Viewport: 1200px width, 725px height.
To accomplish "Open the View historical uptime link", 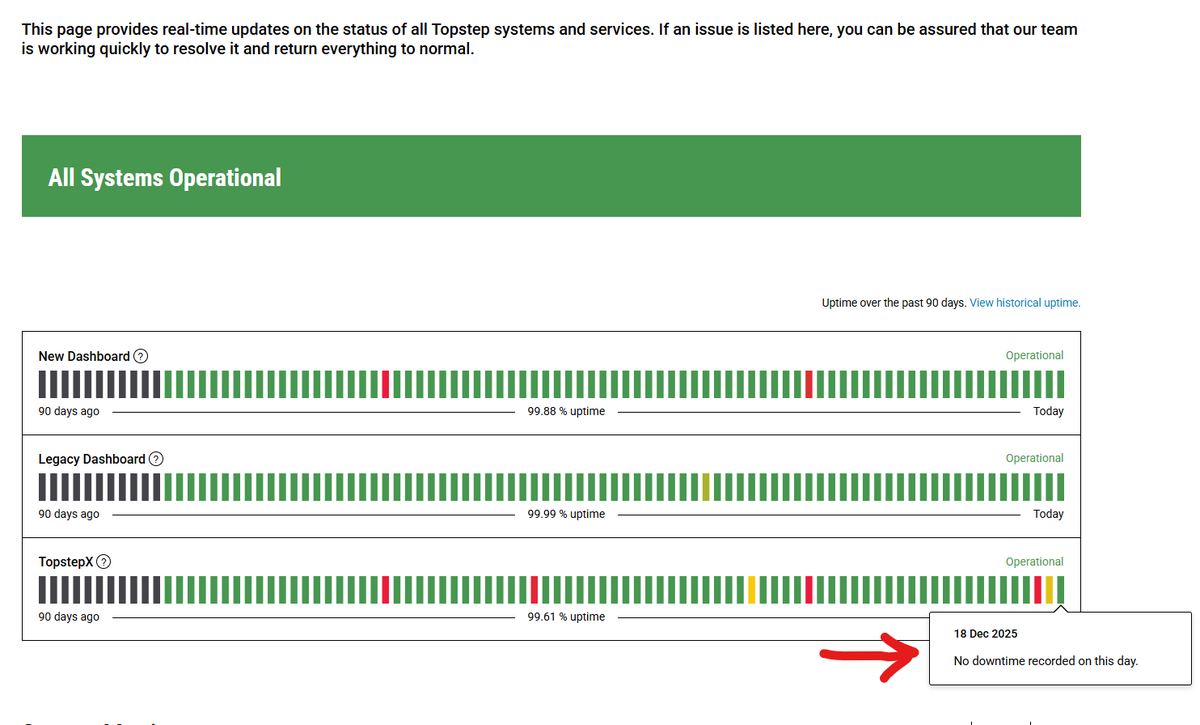I will pyautogui.click(x=1025, y=302).
